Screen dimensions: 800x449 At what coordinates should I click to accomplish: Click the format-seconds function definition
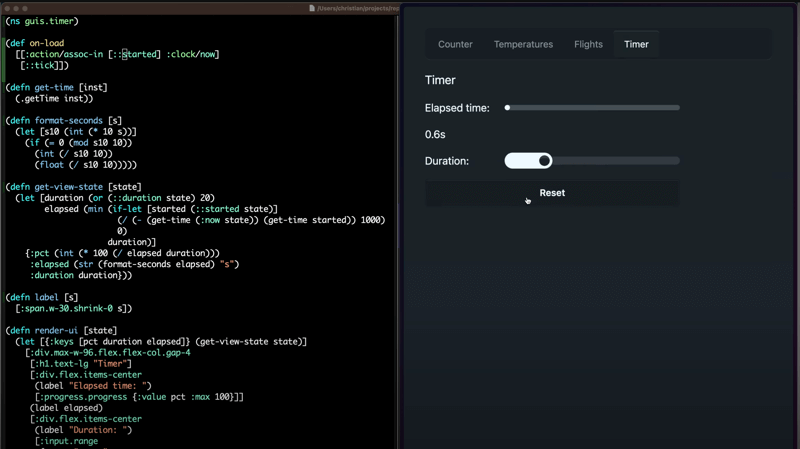coord(70,121)
